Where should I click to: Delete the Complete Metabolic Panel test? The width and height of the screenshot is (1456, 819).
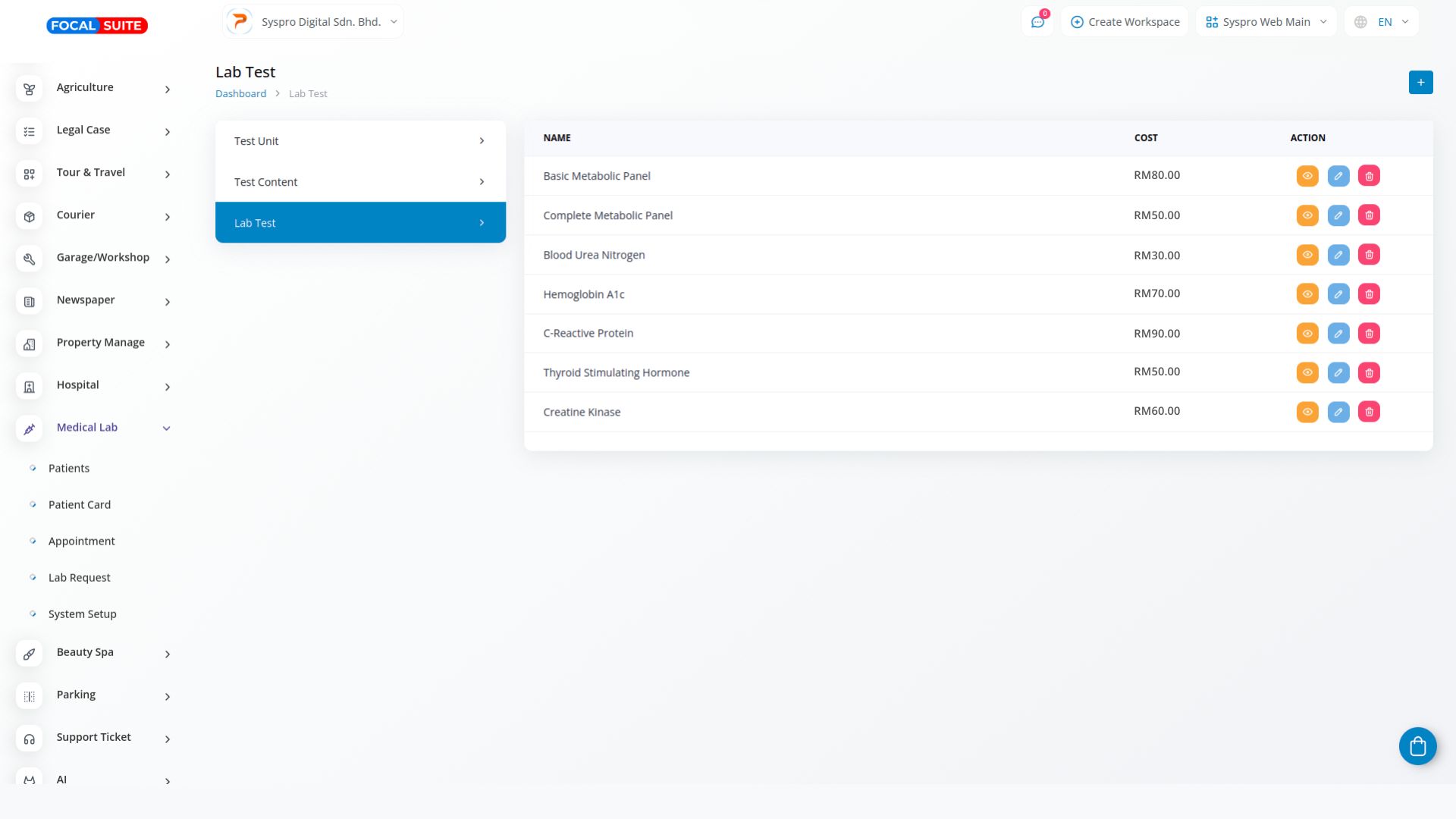click(1369, 215)
